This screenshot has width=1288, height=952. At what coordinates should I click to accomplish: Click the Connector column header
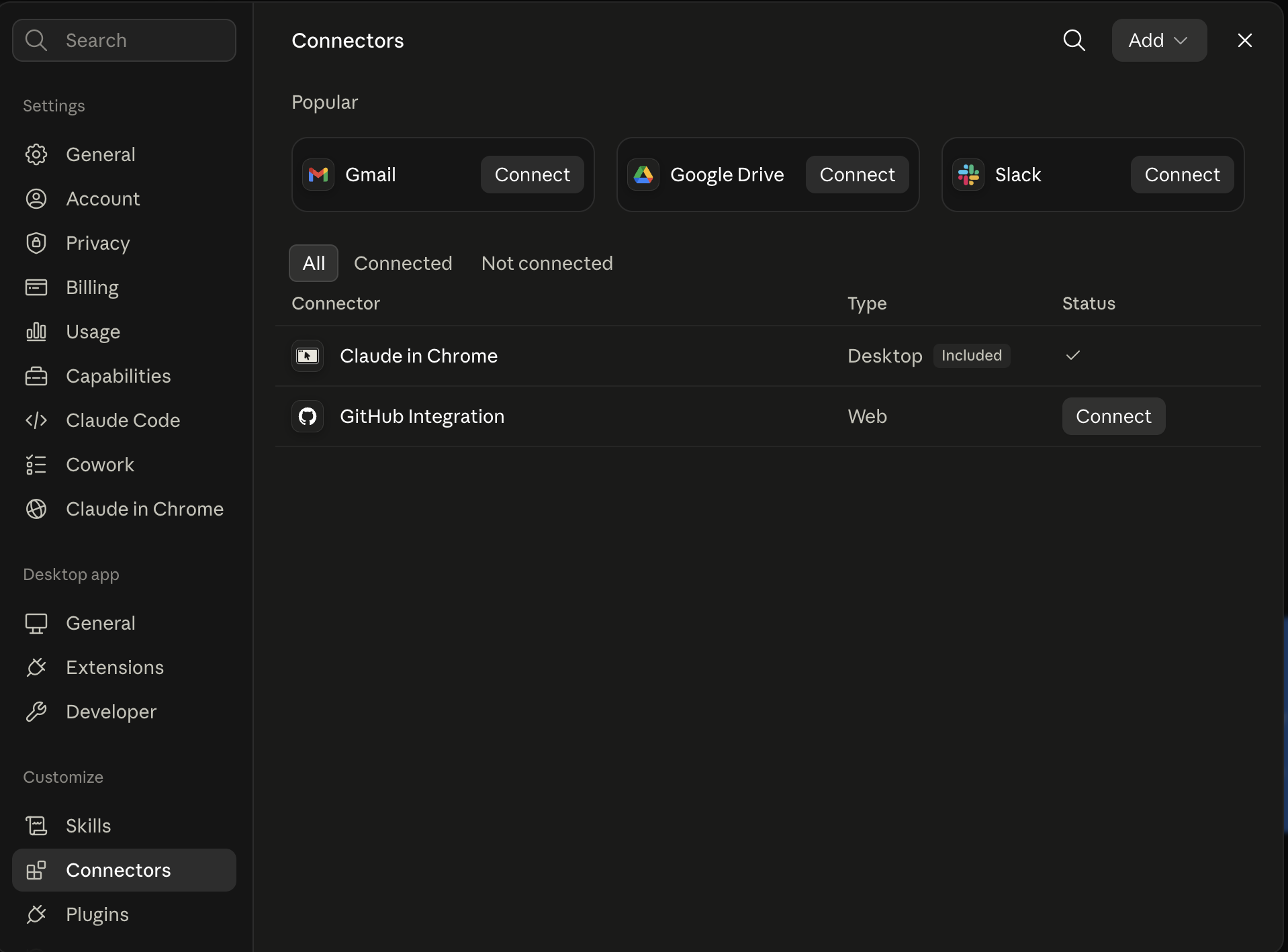tap(336, 303)
